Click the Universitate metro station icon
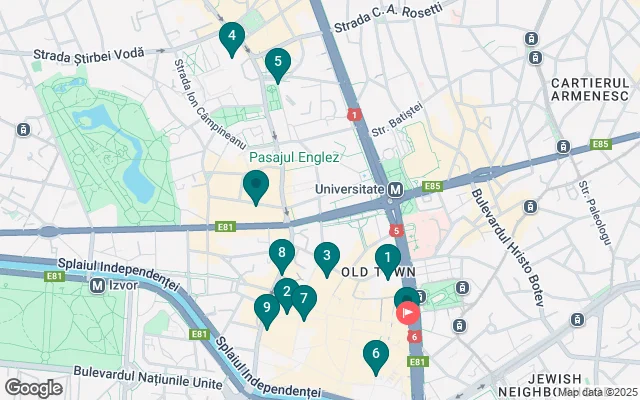 (x=395, y=190)
